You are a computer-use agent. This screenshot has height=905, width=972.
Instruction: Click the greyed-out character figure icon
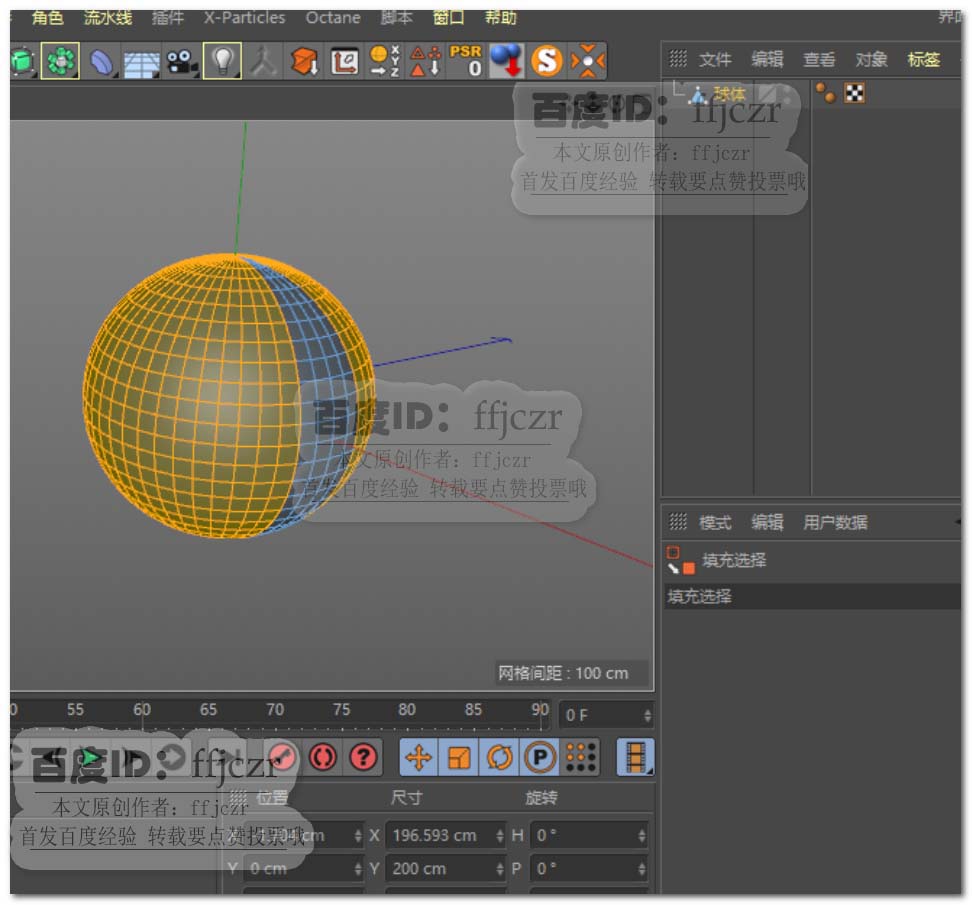point(264,61)
